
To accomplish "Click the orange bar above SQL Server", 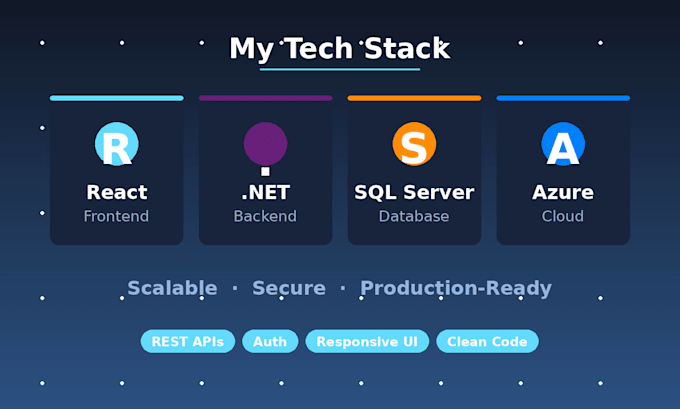I will [x=414, y=98].
